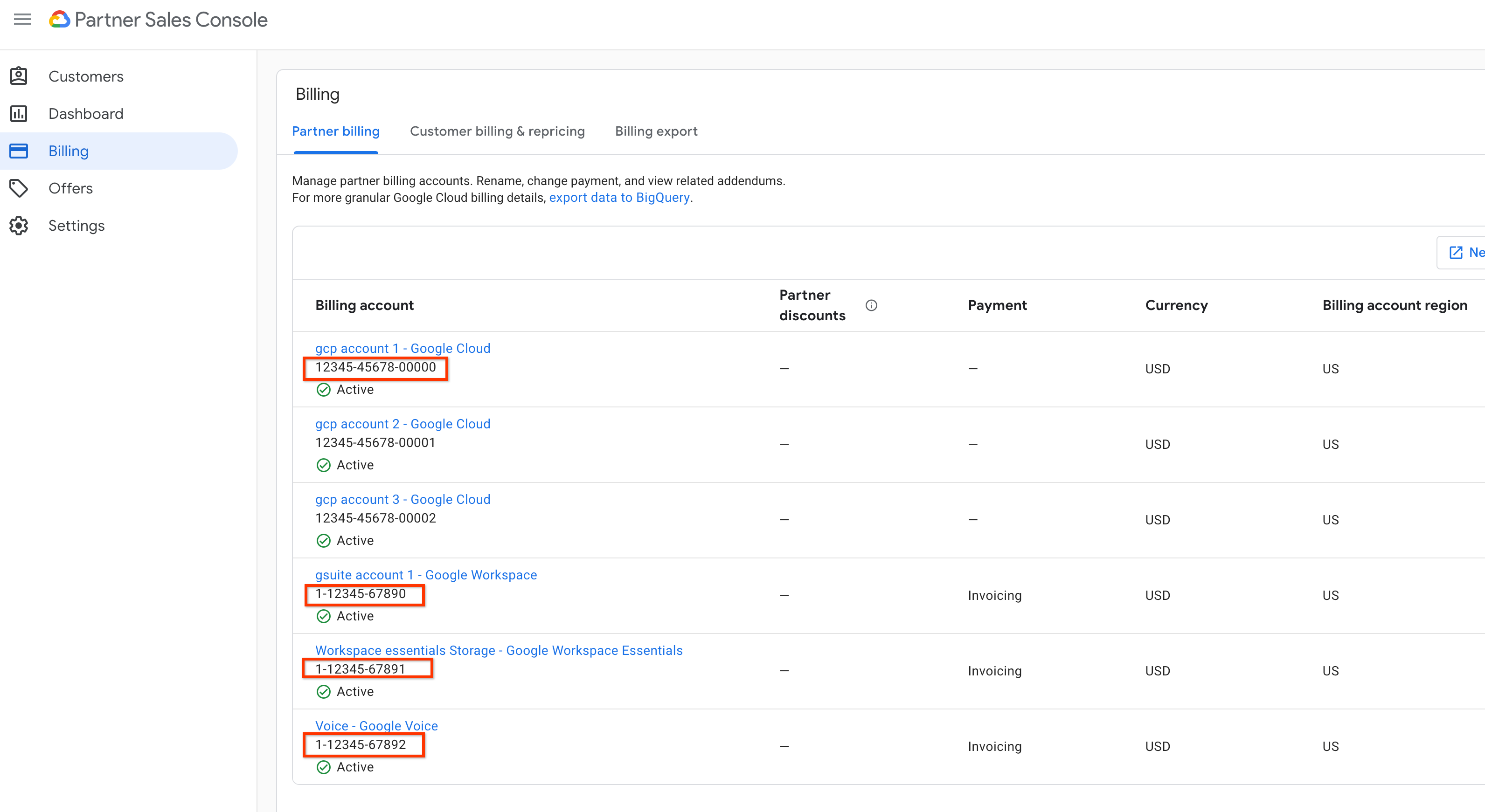Select the Customer billing & repricing tab
Image resolution: width=1485 pixels, height=812 pixels.
coord(497,131)
